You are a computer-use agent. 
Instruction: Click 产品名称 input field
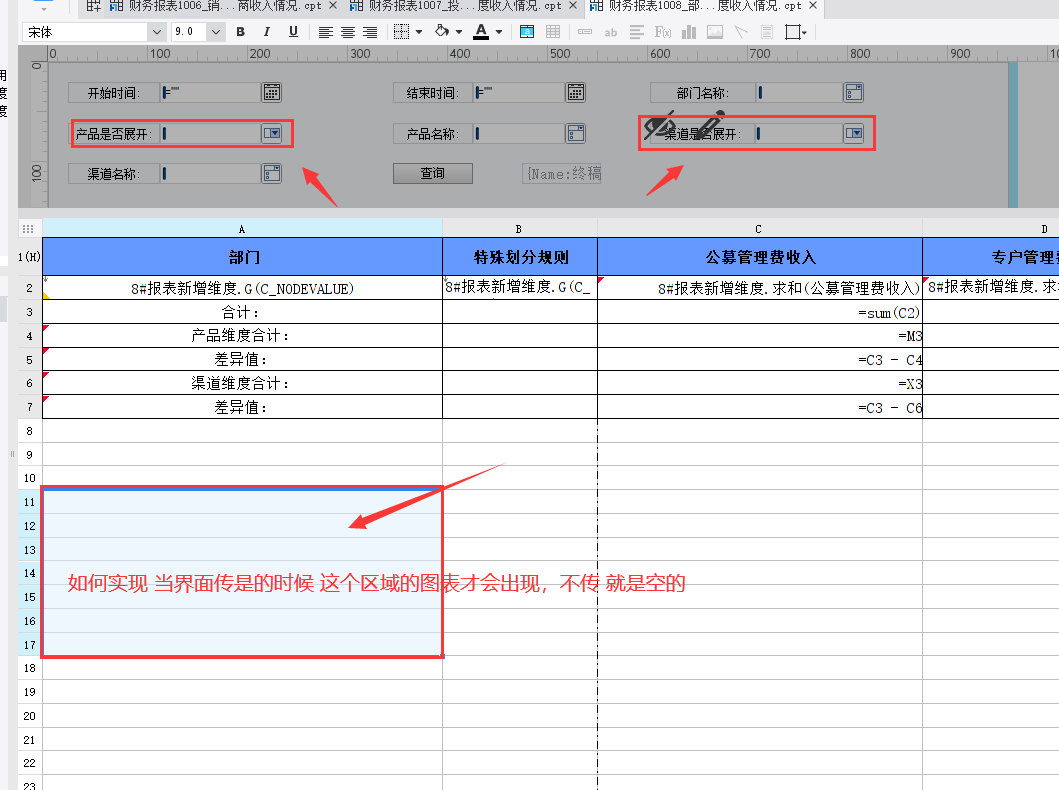pos(519,134)
